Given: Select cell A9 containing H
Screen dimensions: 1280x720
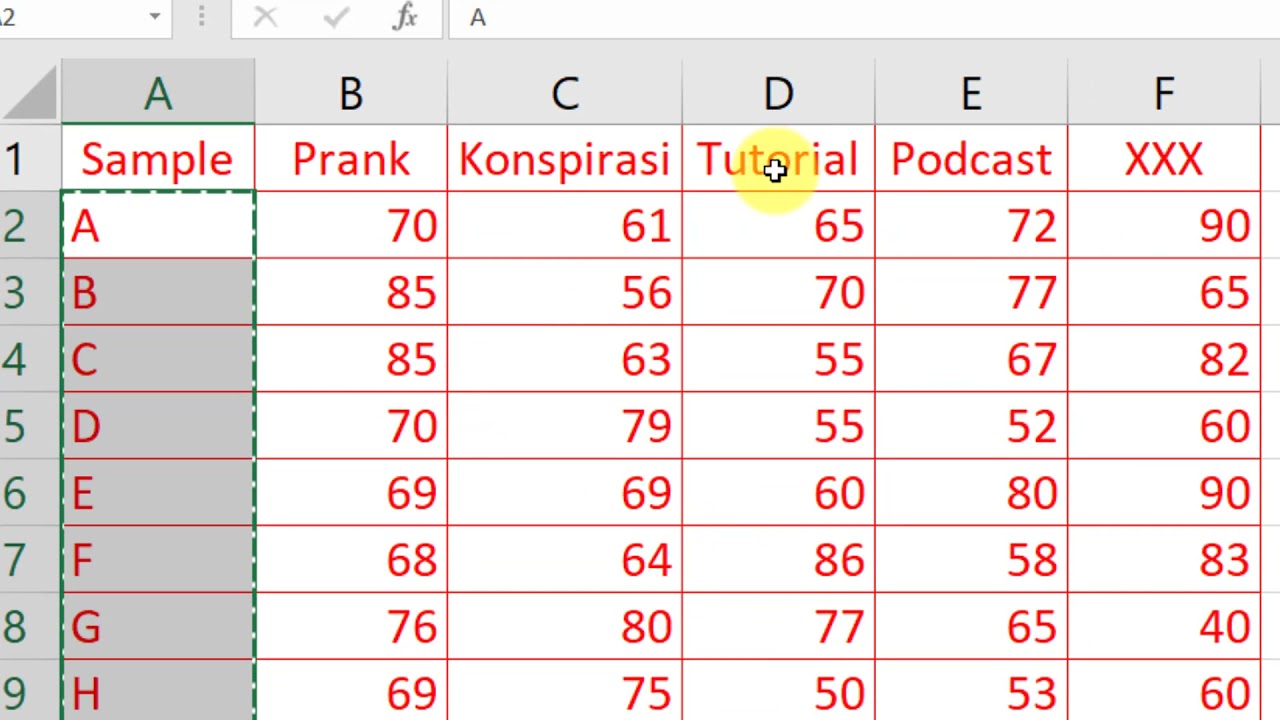Looking at the screenshot, I should [x=158, y=691].
